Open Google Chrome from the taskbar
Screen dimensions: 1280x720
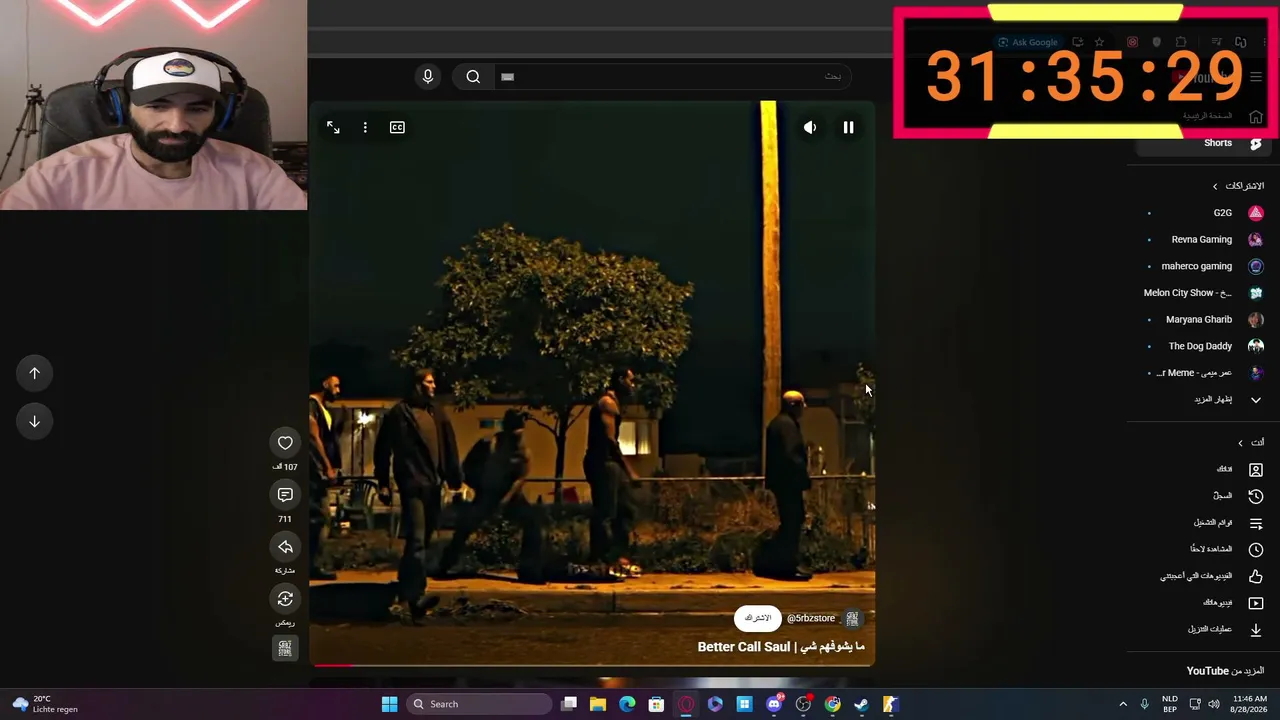[x=832, y=704]
